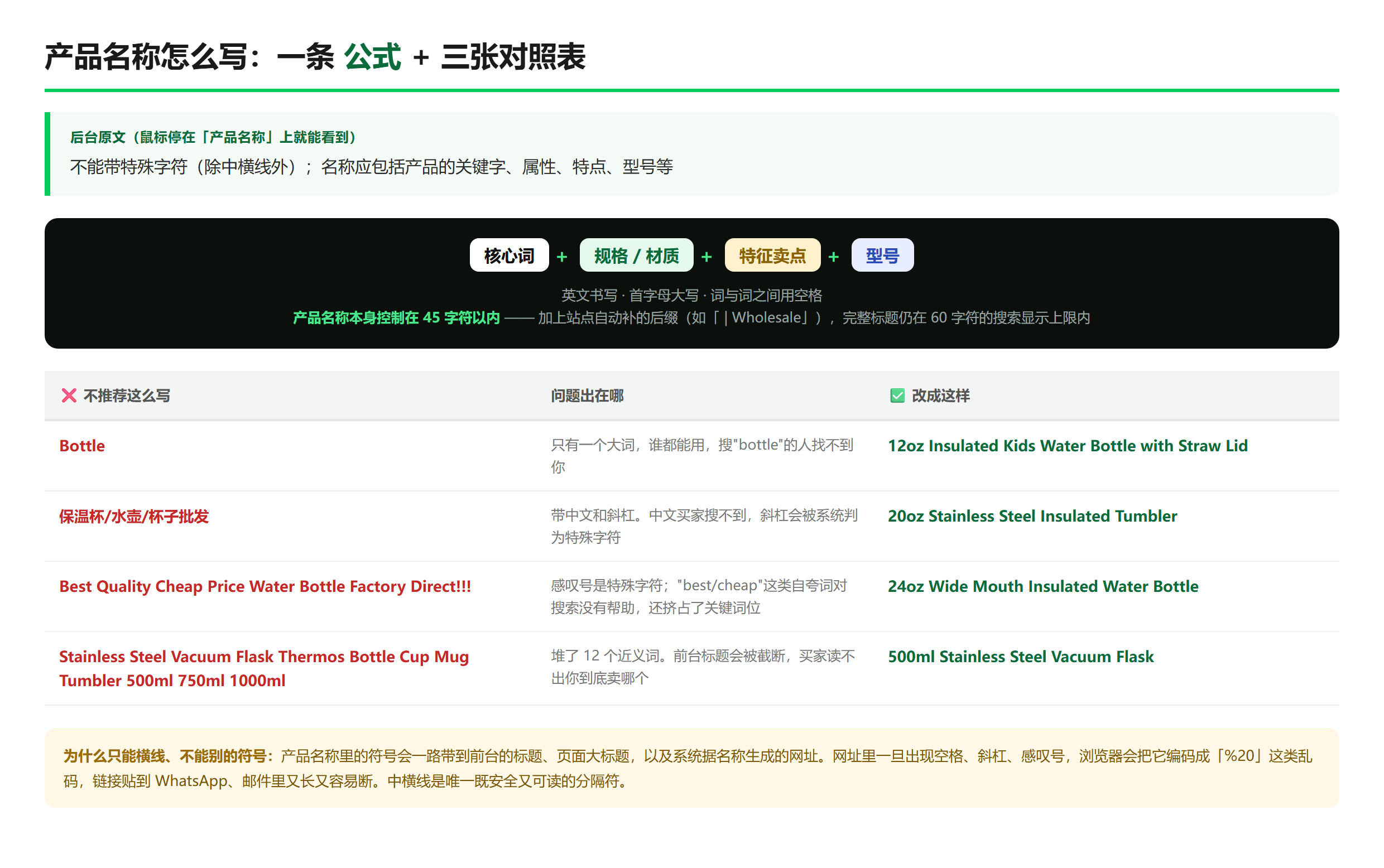Click the bad example Bottle
Screen dimensions: 1384x868
click(x=82, y=446)
